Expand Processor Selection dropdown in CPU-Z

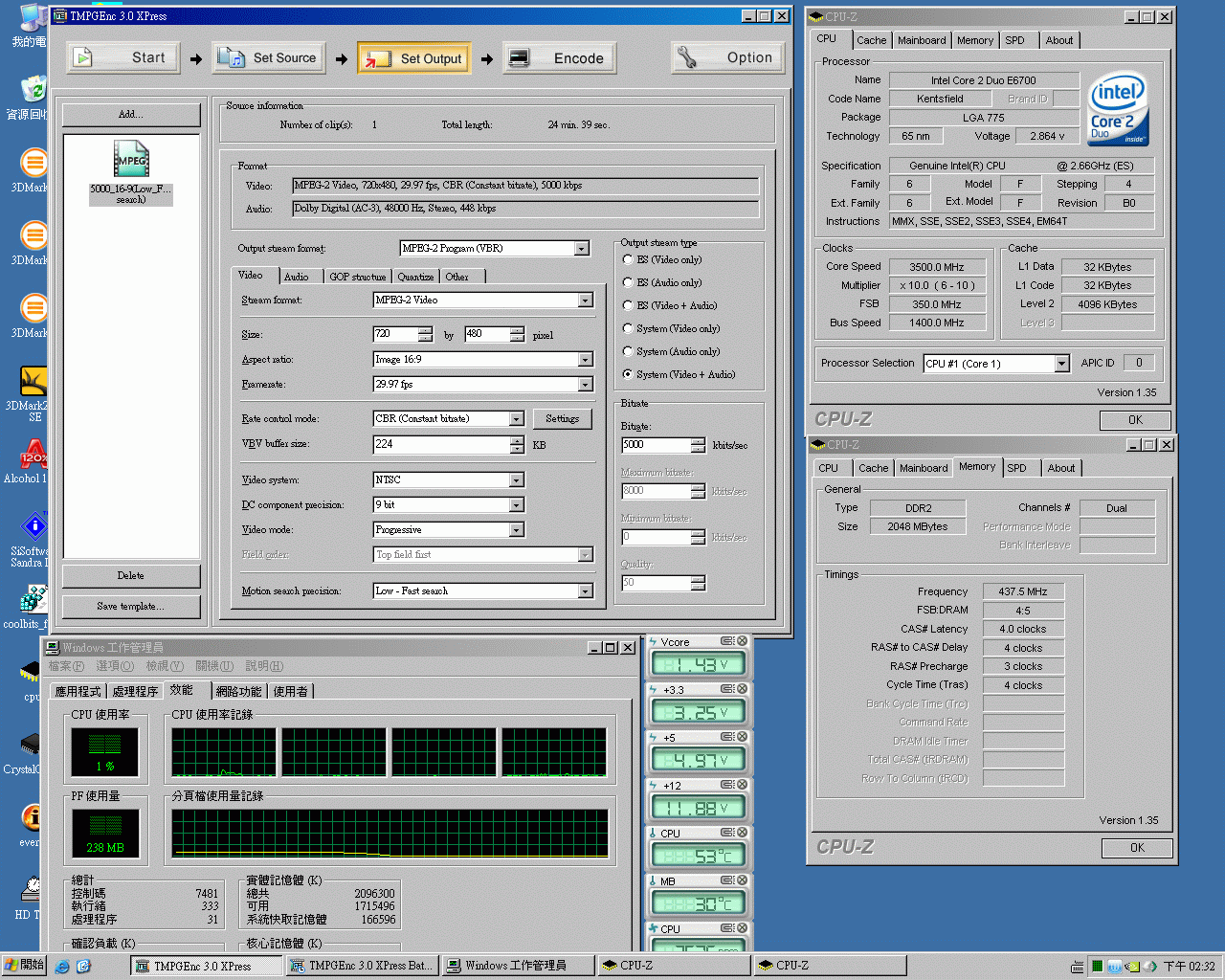point(1061,364)
